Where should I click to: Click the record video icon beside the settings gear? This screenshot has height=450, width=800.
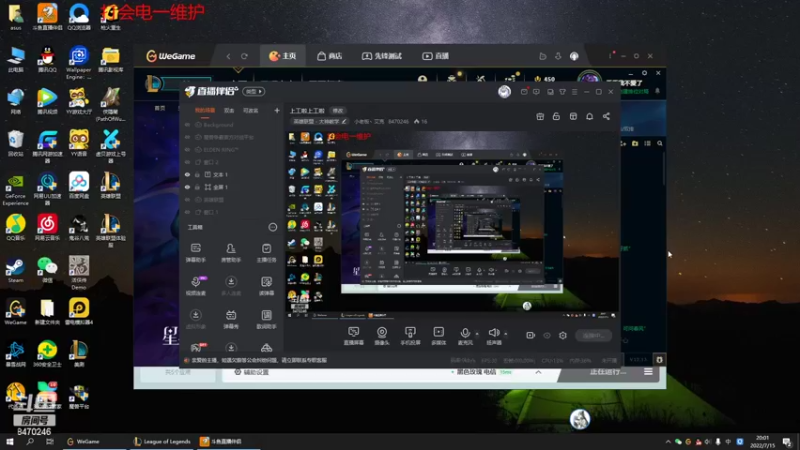(531, 335)
